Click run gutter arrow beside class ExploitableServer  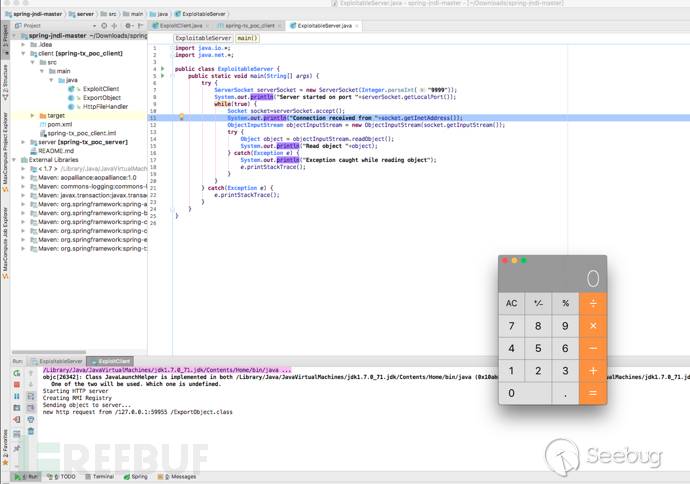(x=162, y=69)
